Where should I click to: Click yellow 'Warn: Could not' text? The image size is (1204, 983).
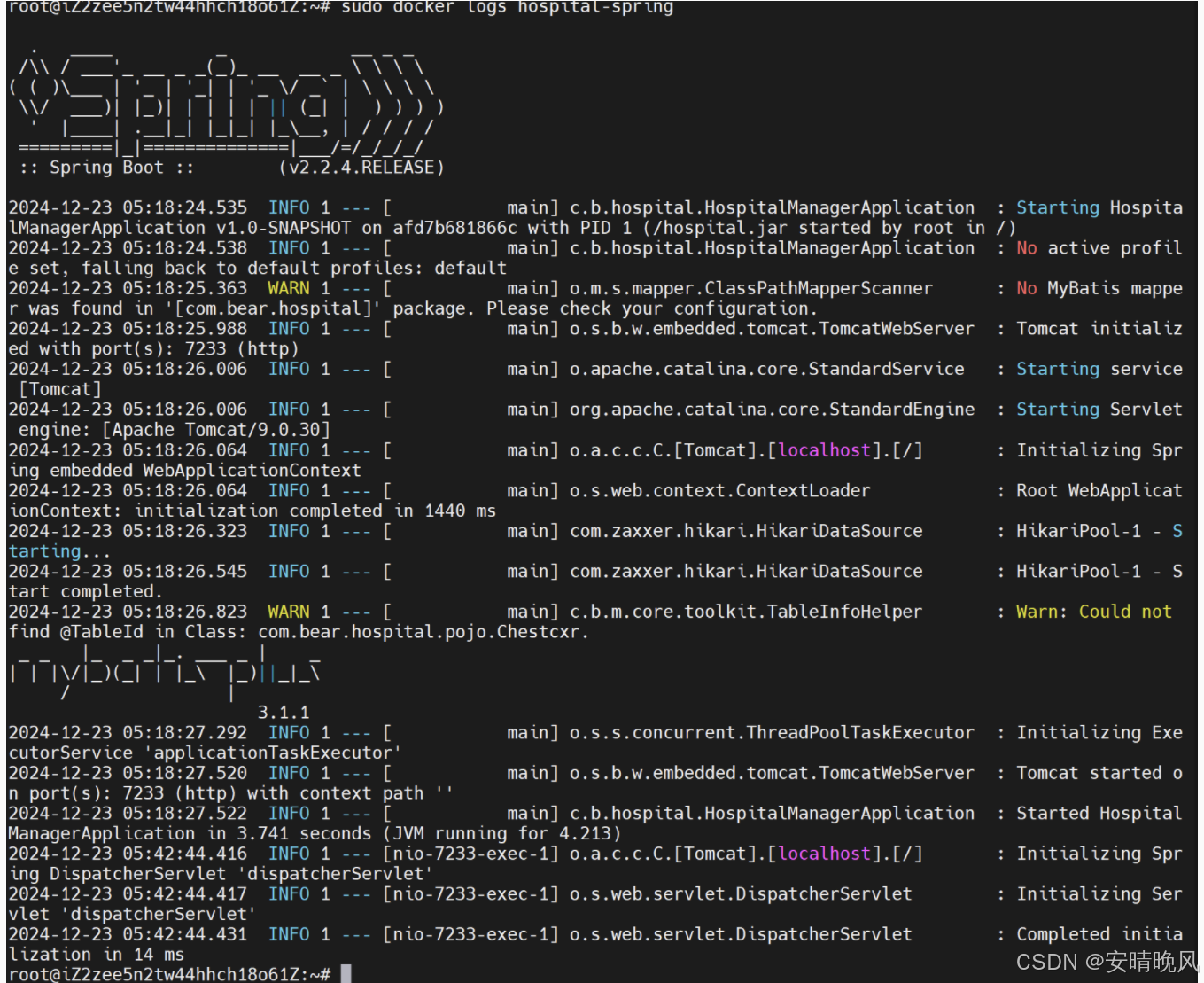[x=1093, y=612]
